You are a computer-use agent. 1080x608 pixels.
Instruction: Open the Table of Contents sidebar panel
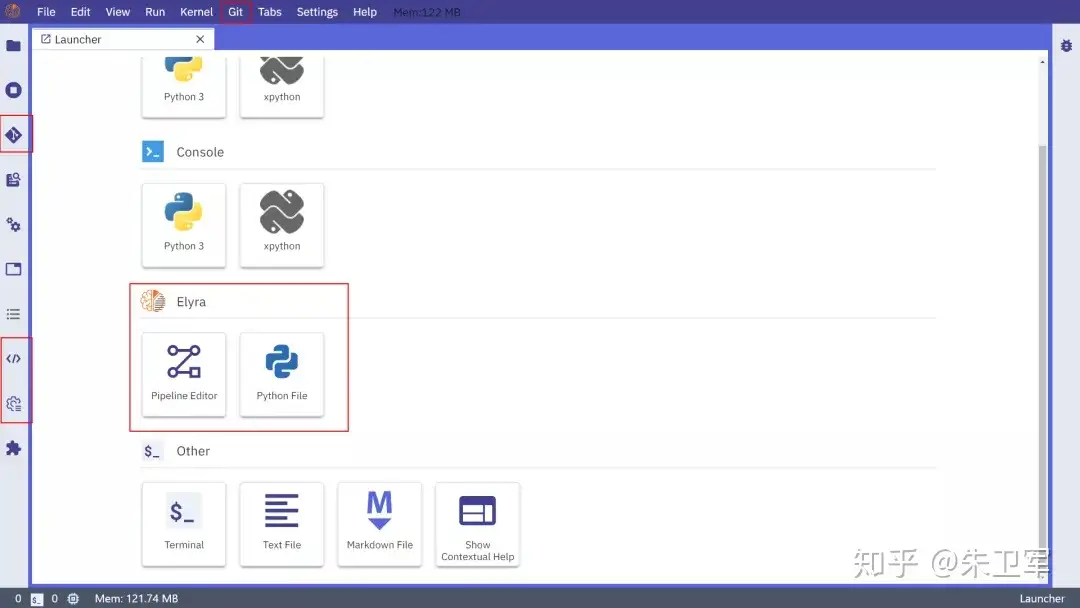(13, 314)
